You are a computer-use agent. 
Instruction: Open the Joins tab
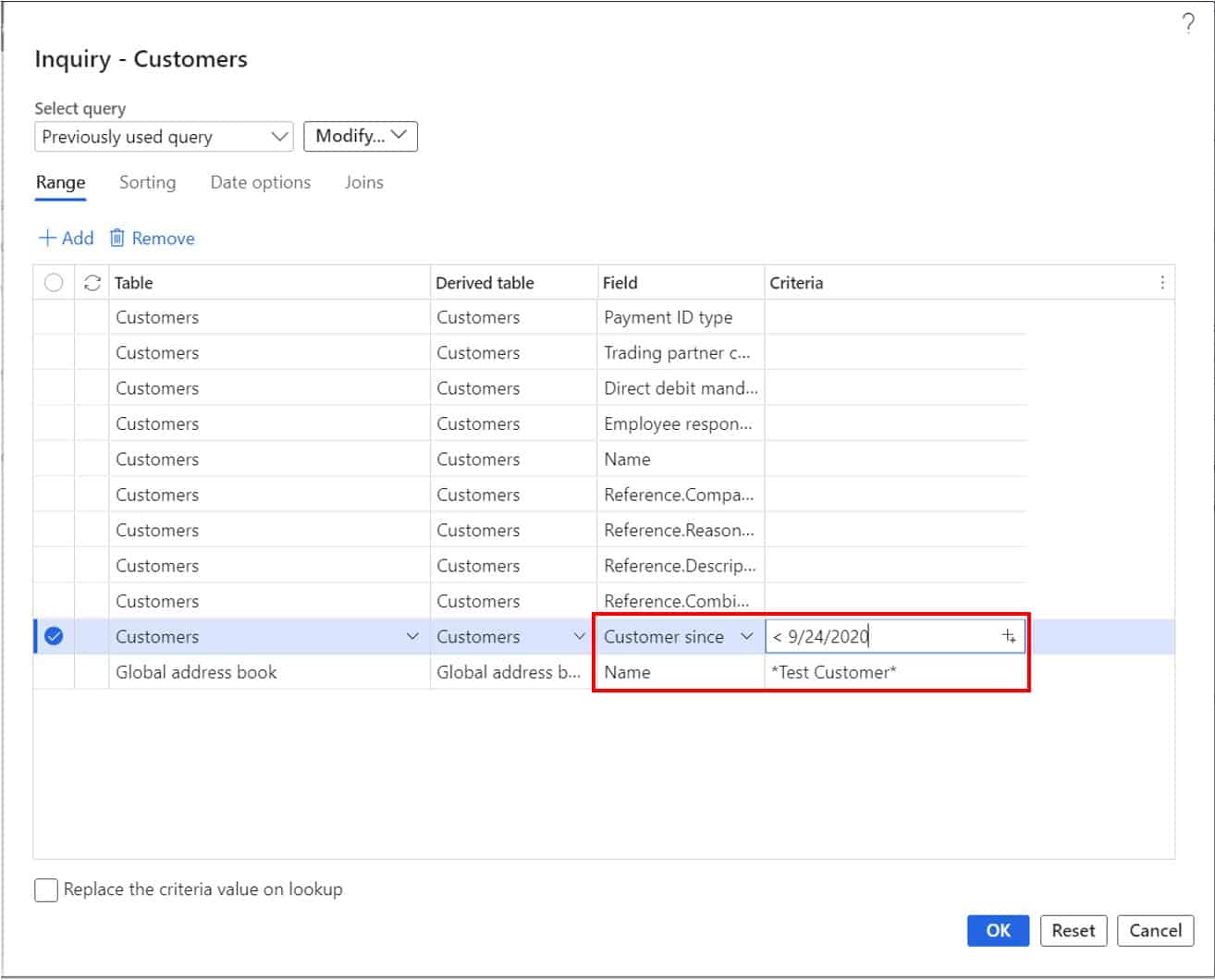click(363, 182)
